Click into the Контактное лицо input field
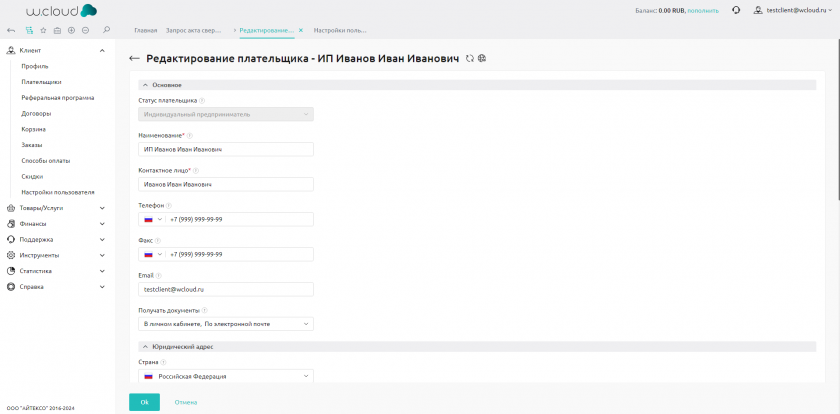 point(225,184)
